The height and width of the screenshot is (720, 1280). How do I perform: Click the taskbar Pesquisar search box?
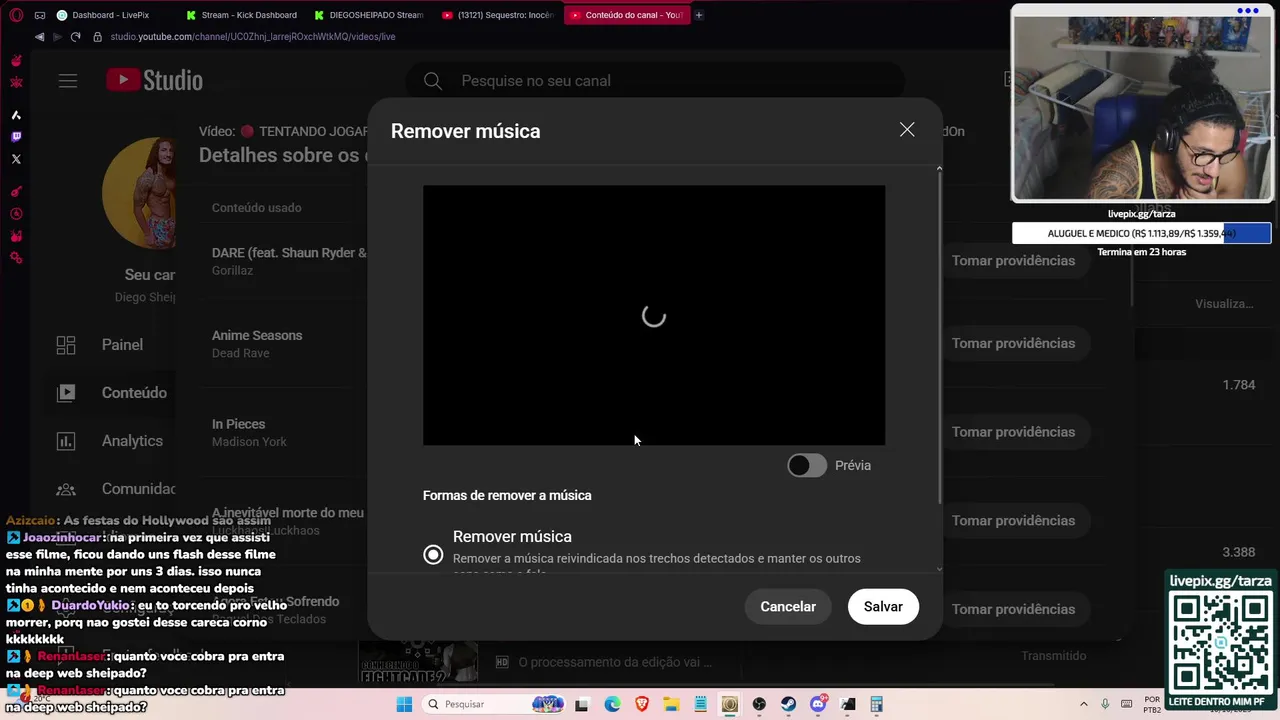pyautogui.click(x=494, y=704)
